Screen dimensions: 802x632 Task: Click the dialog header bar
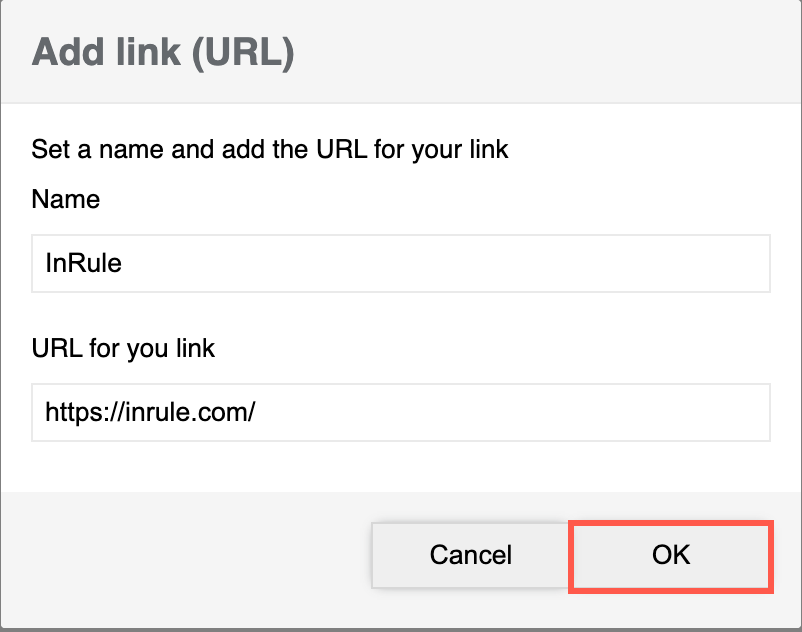pos(400,48)
